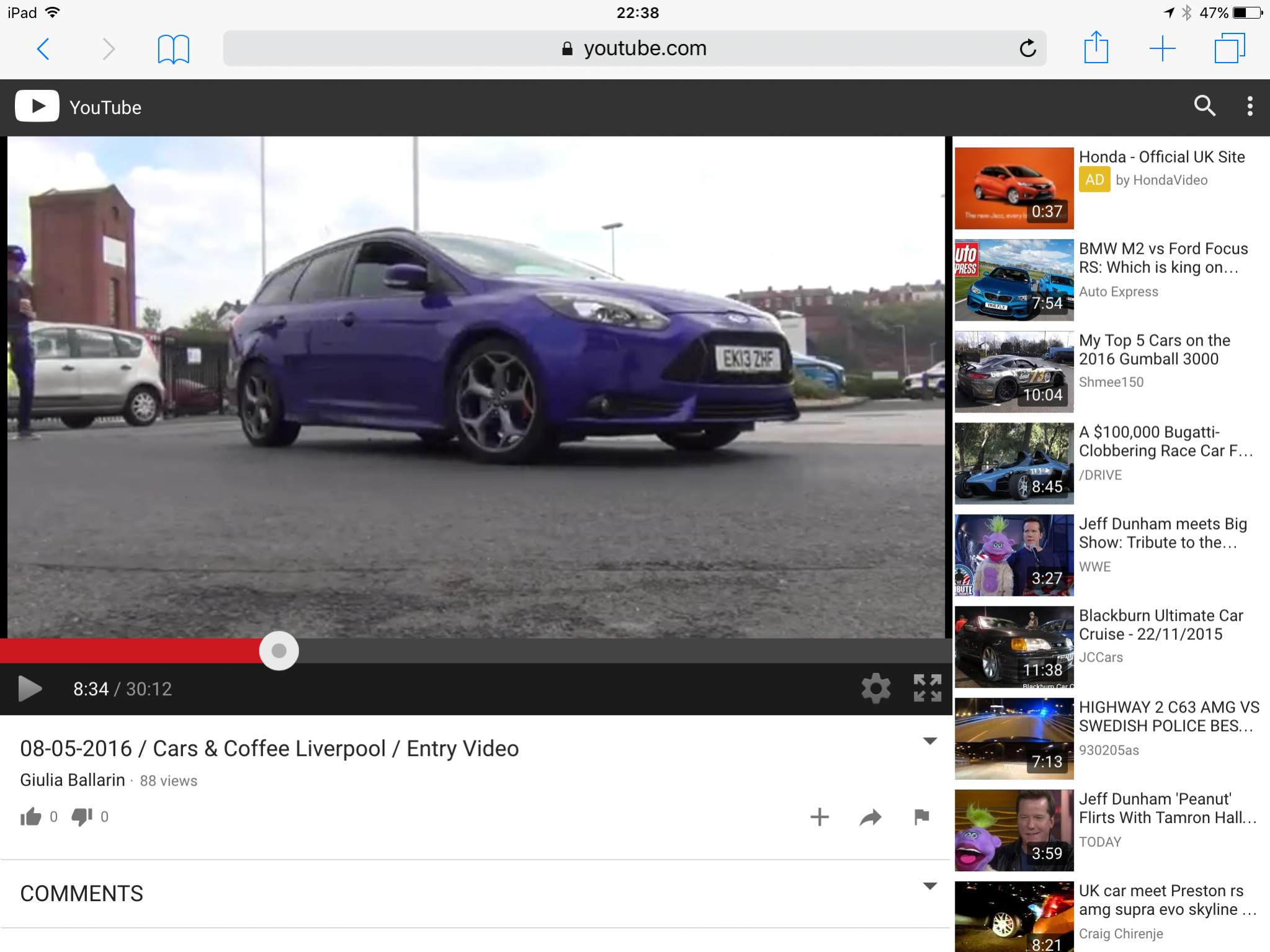
Task: Open BMW M2 vs Ford Focus video
Action: (x=1163, y=258)
